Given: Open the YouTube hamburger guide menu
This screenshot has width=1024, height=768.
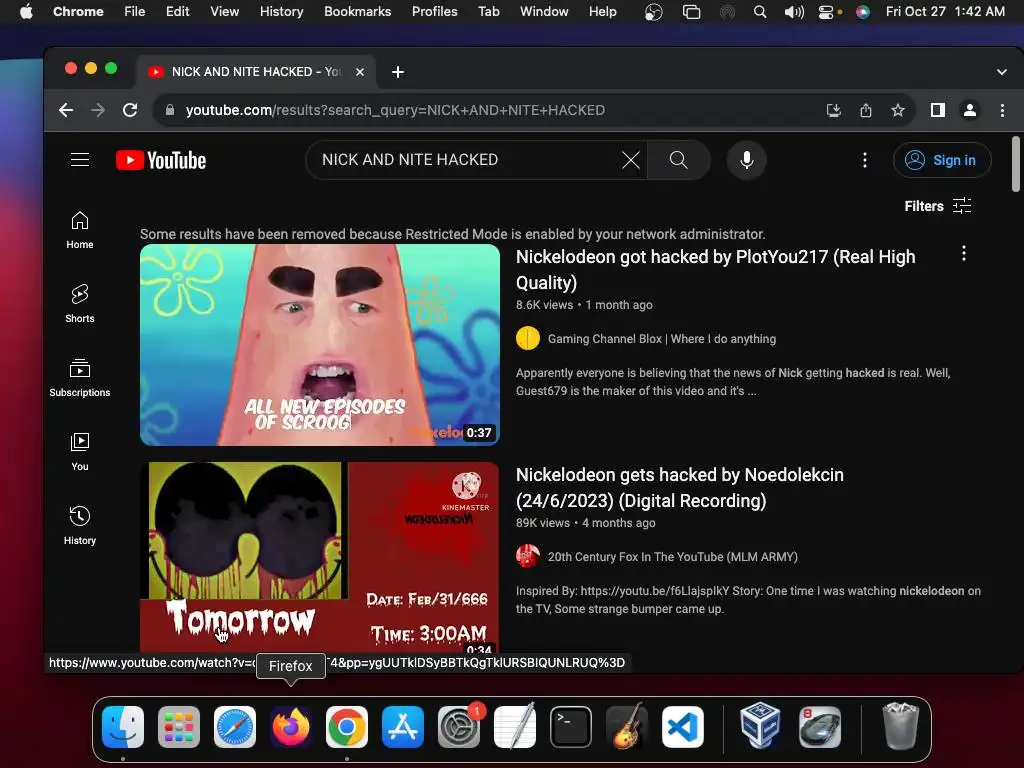Looking at the screenshot, I should pos(80,160).
